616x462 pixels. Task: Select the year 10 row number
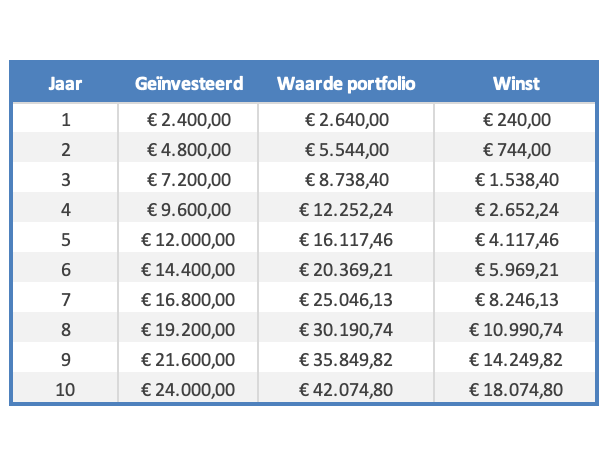click(x=65, y=390)
